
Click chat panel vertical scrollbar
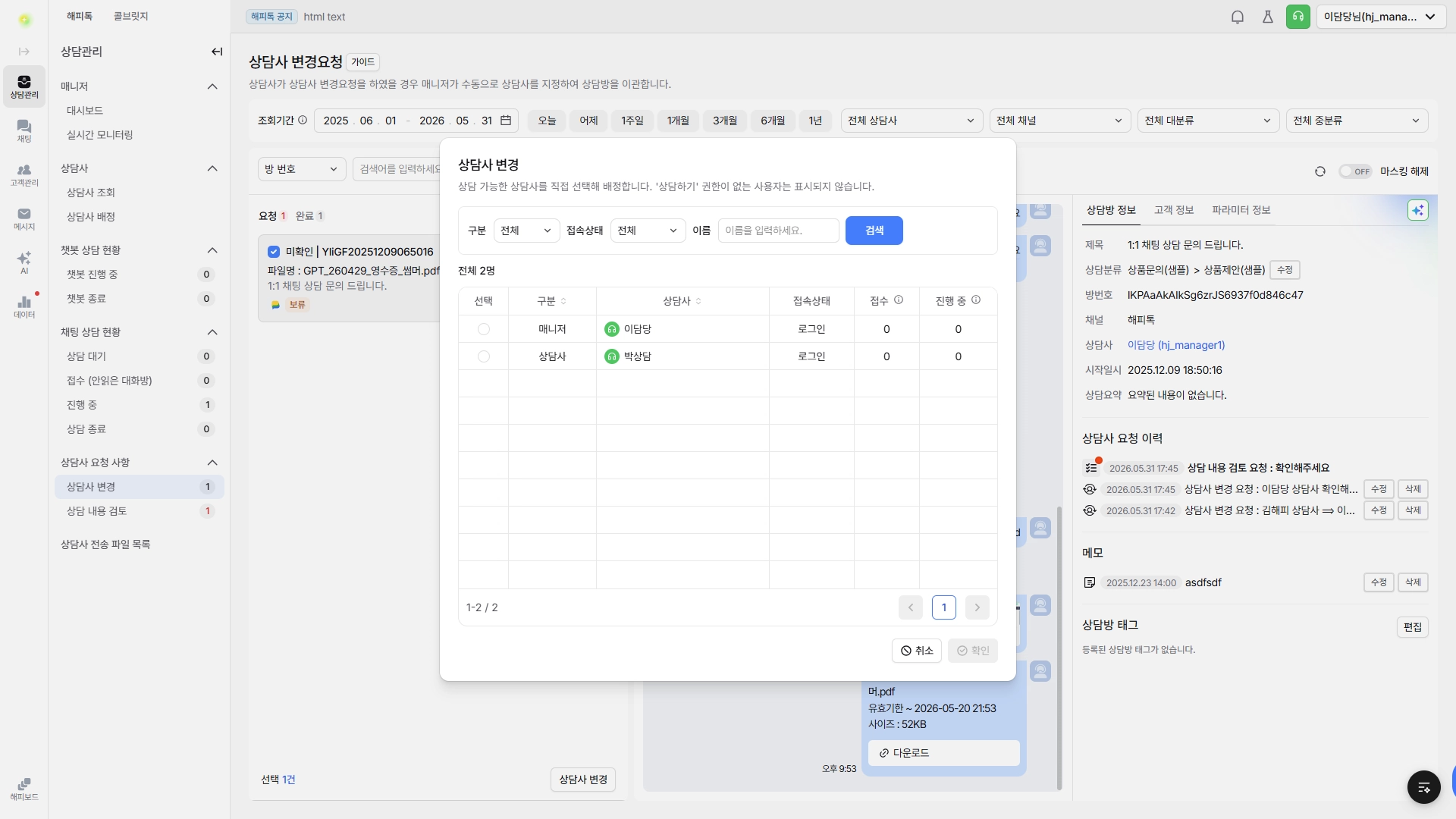point(1059,648)
